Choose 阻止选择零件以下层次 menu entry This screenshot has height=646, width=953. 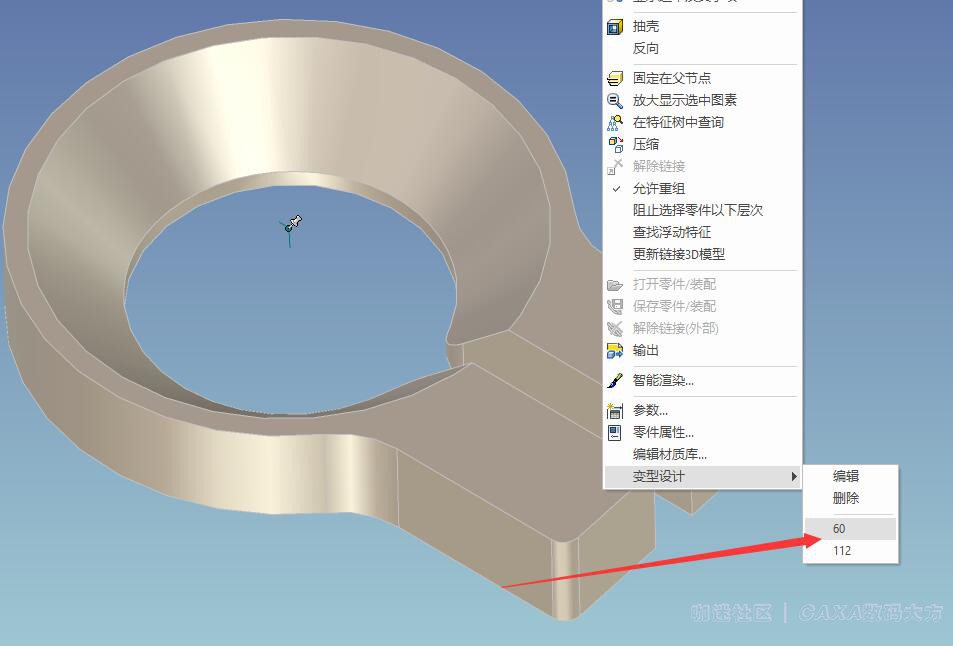coord(697,210)
